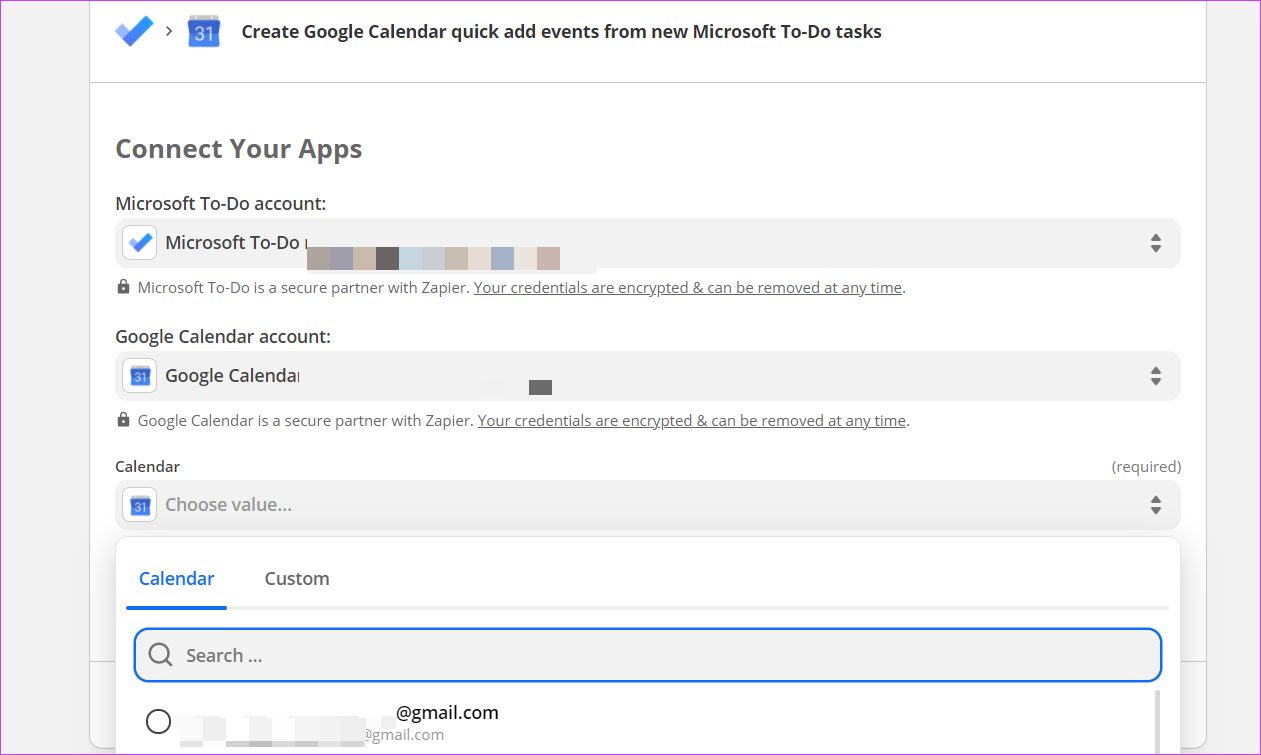Click the Google Calendar credentials encrypted link

(692, 420)
